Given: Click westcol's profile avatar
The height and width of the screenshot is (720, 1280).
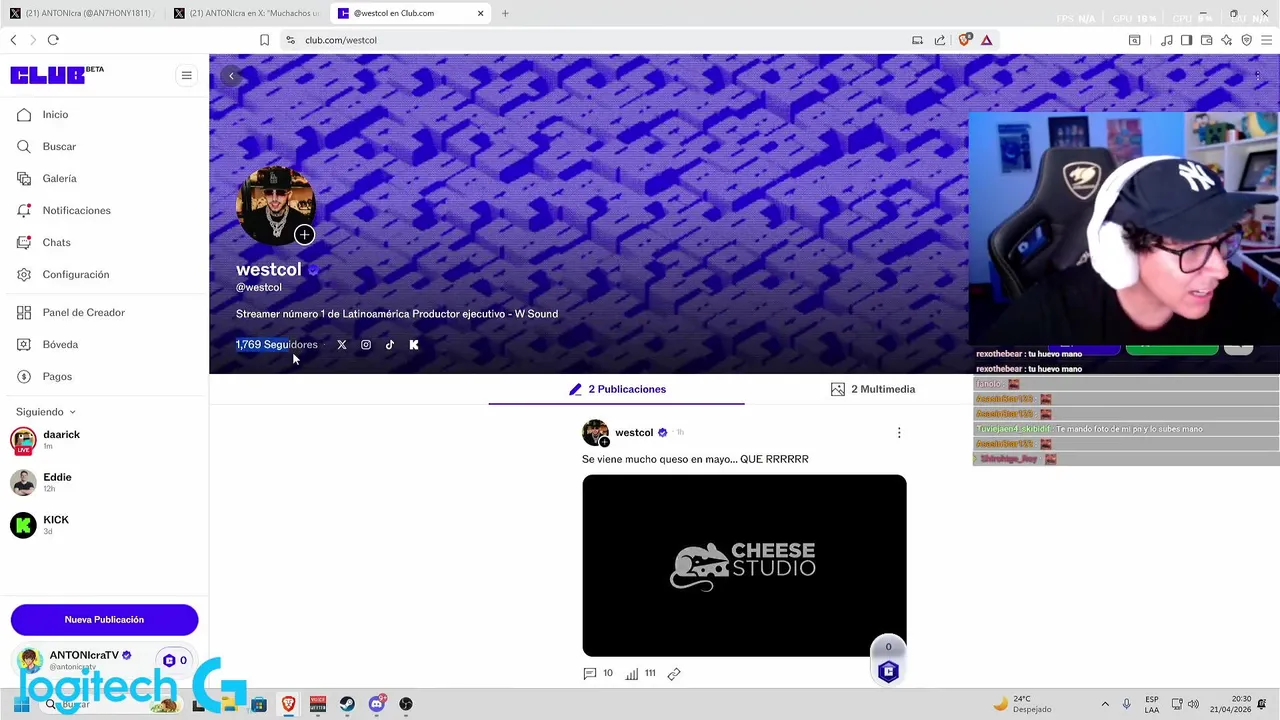Looking at the screenshot, I should click(x=275, y=205).
